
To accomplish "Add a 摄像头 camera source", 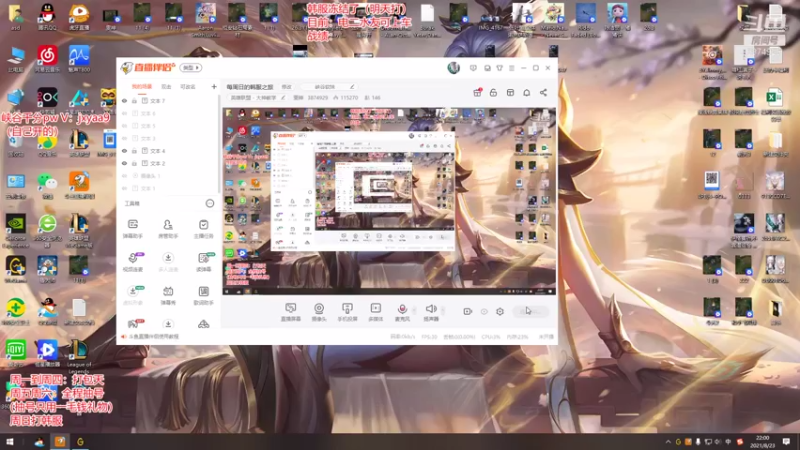I will click(319, 312).
